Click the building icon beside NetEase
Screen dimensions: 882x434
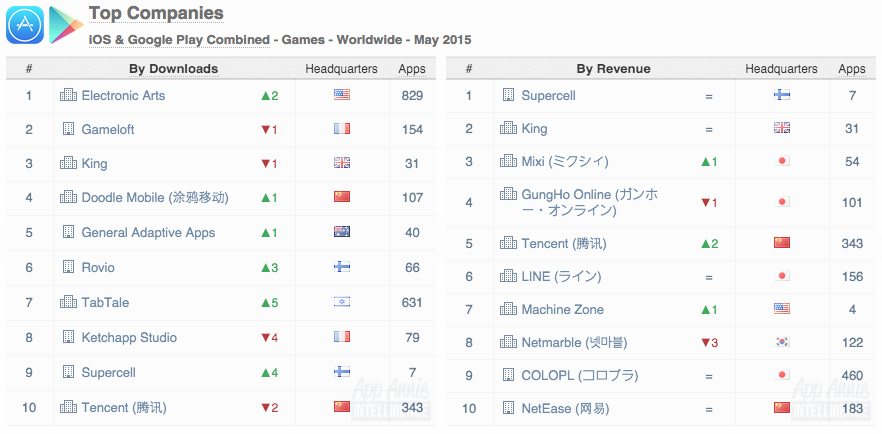[508, 408]
